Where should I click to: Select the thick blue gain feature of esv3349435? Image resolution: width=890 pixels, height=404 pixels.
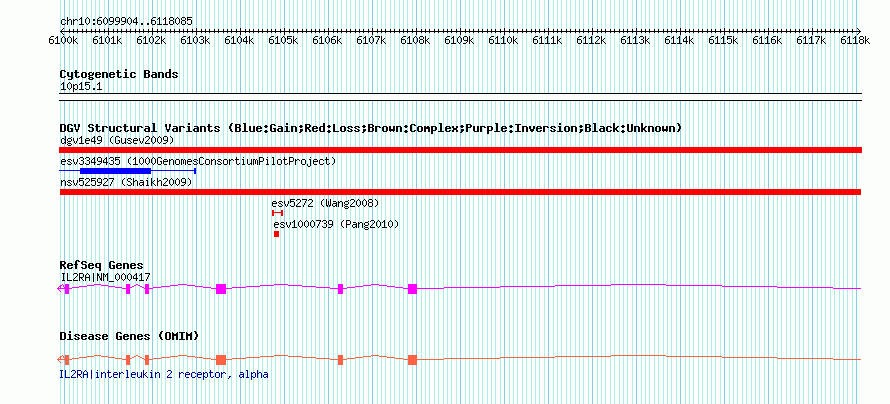(x=115, y=170)
